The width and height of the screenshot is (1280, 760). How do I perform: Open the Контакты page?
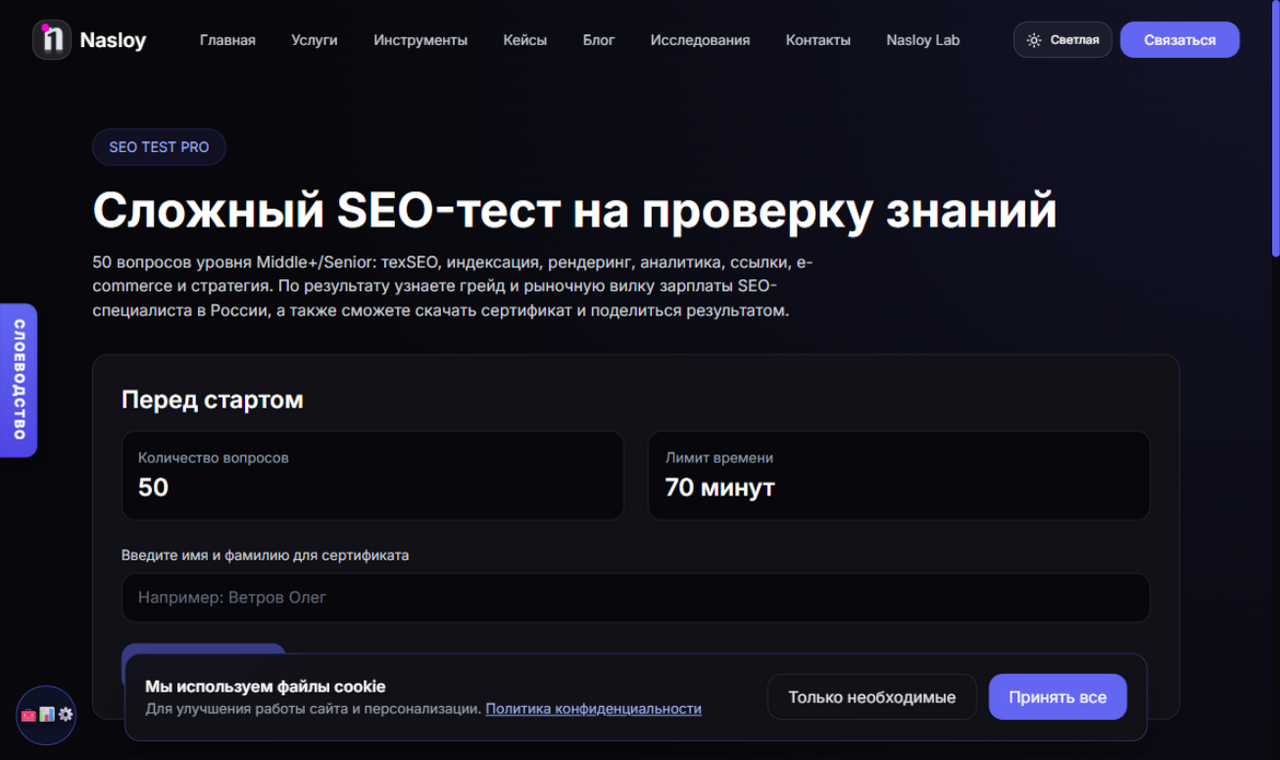(818, 40)
